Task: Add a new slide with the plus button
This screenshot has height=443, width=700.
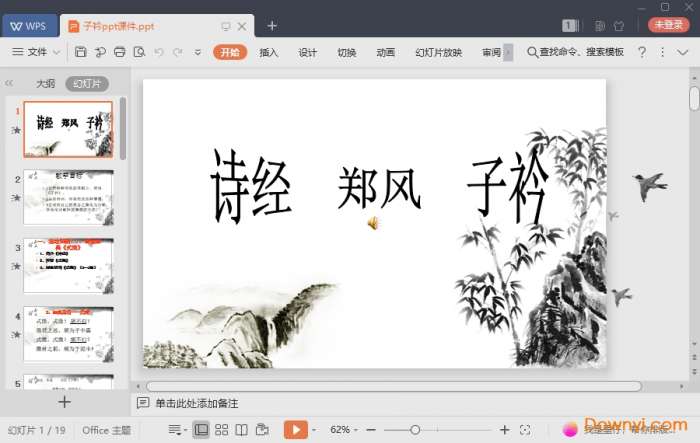Action: (x=64, y=402)
